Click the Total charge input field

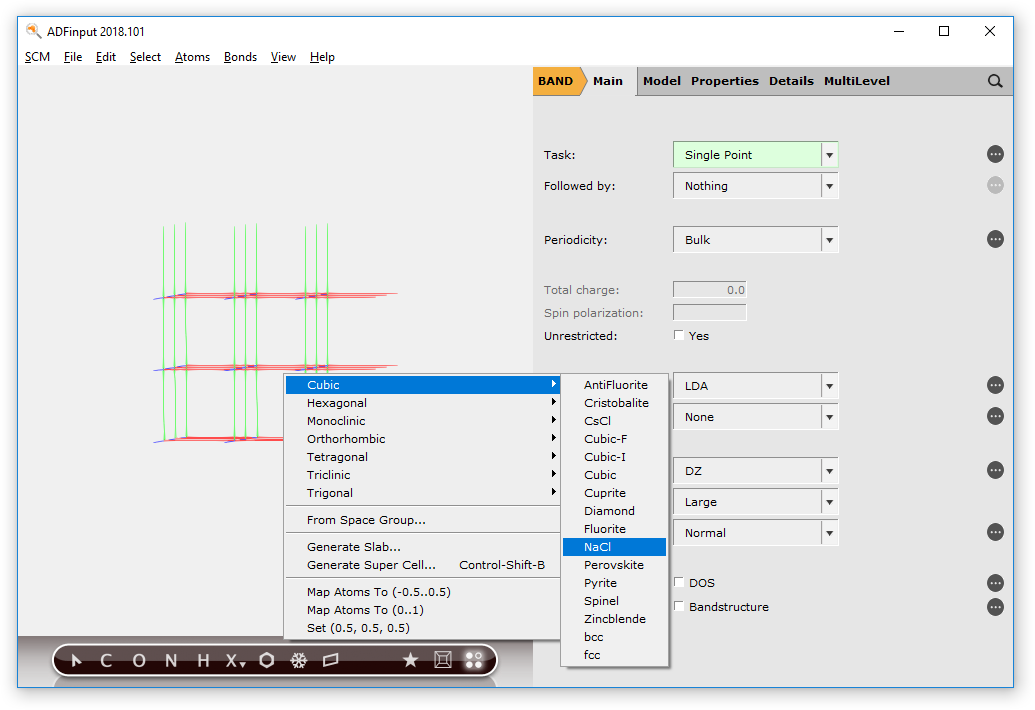[710, 290]
